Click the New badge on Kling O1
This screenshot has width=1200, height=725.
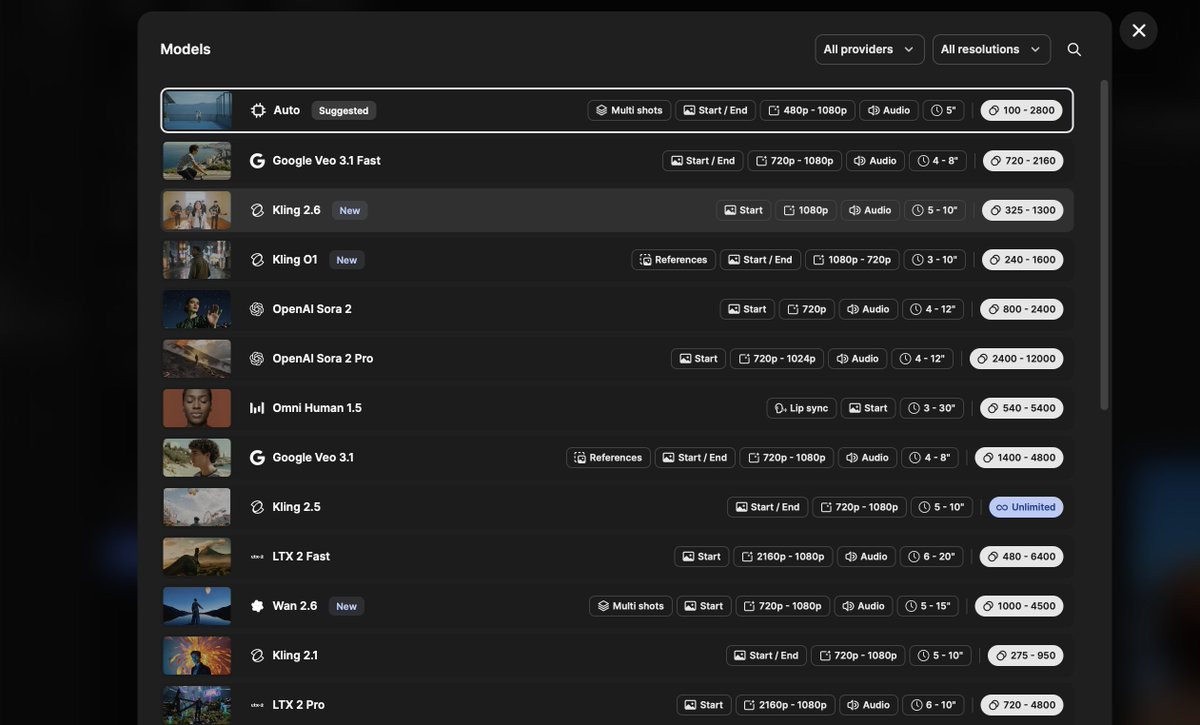pyautogui.click(x=347, y=259)
